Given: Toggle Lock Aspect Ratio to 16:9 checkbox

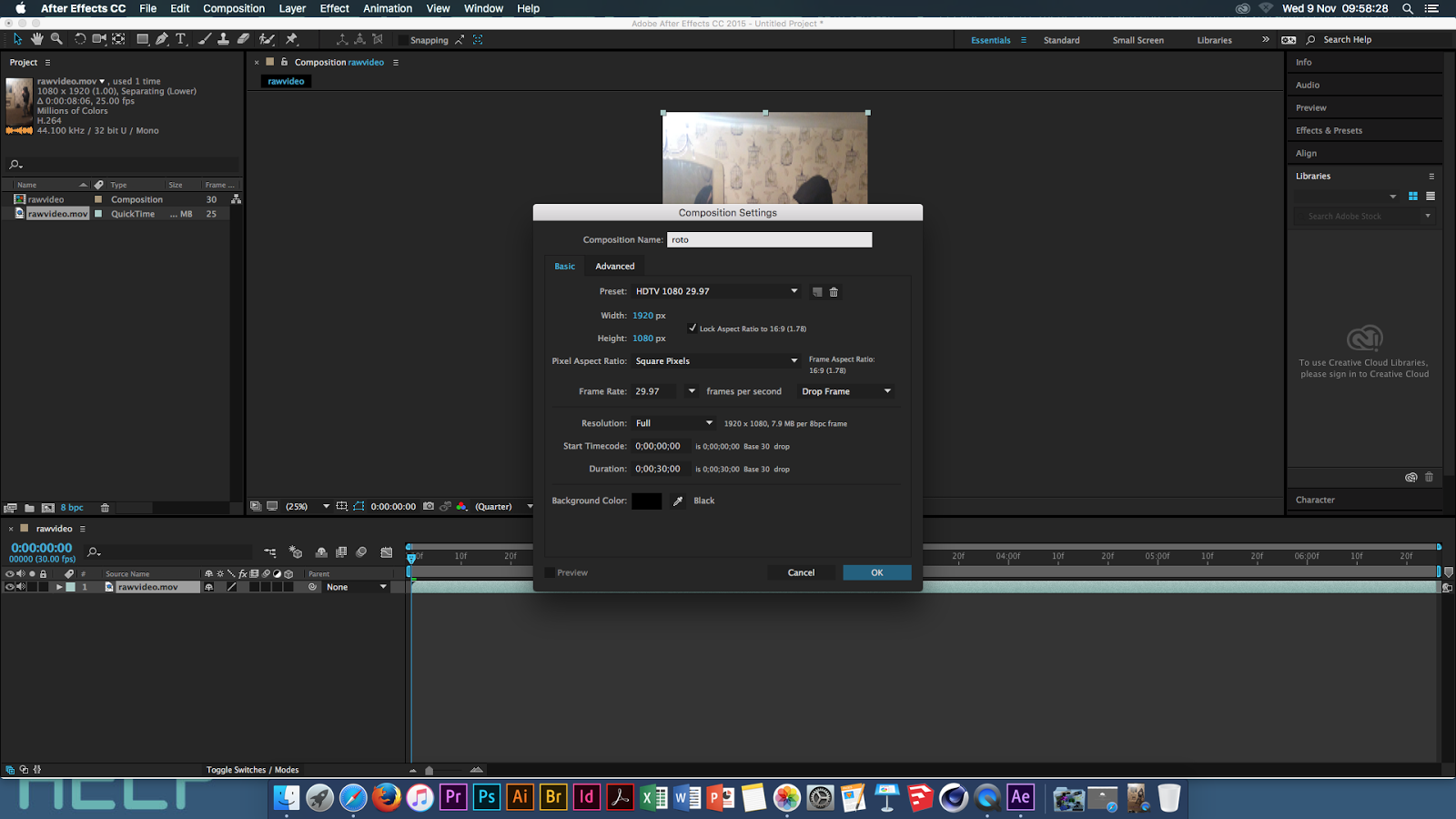Looking at the screenshot, I should [693, 328].
